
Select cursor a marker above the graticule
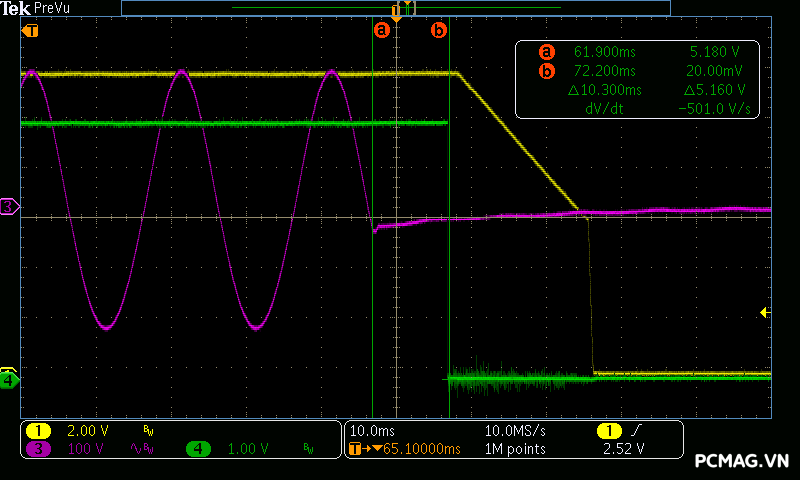pos(380,30)
